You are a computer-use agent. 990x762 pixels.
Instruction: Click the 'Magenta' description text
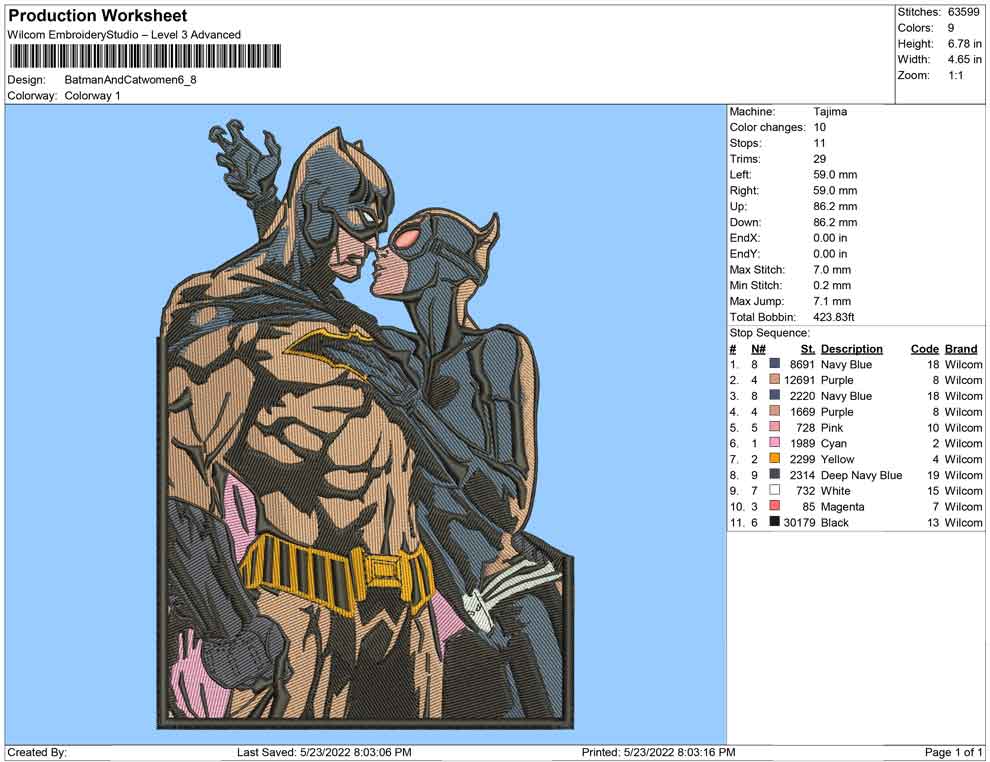(842, 506)
